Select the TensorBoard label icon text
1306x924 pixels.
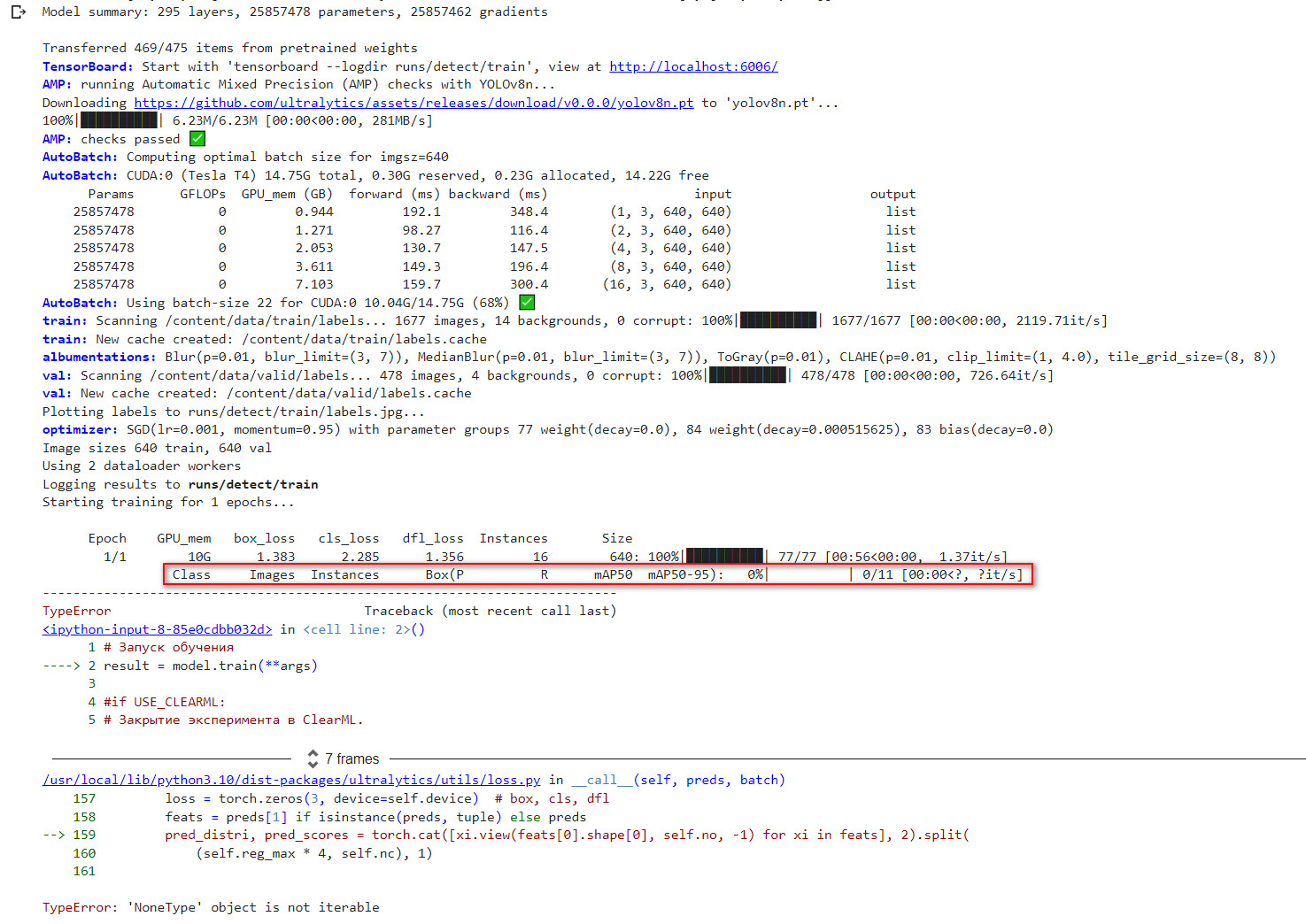(x=87, y=65)
